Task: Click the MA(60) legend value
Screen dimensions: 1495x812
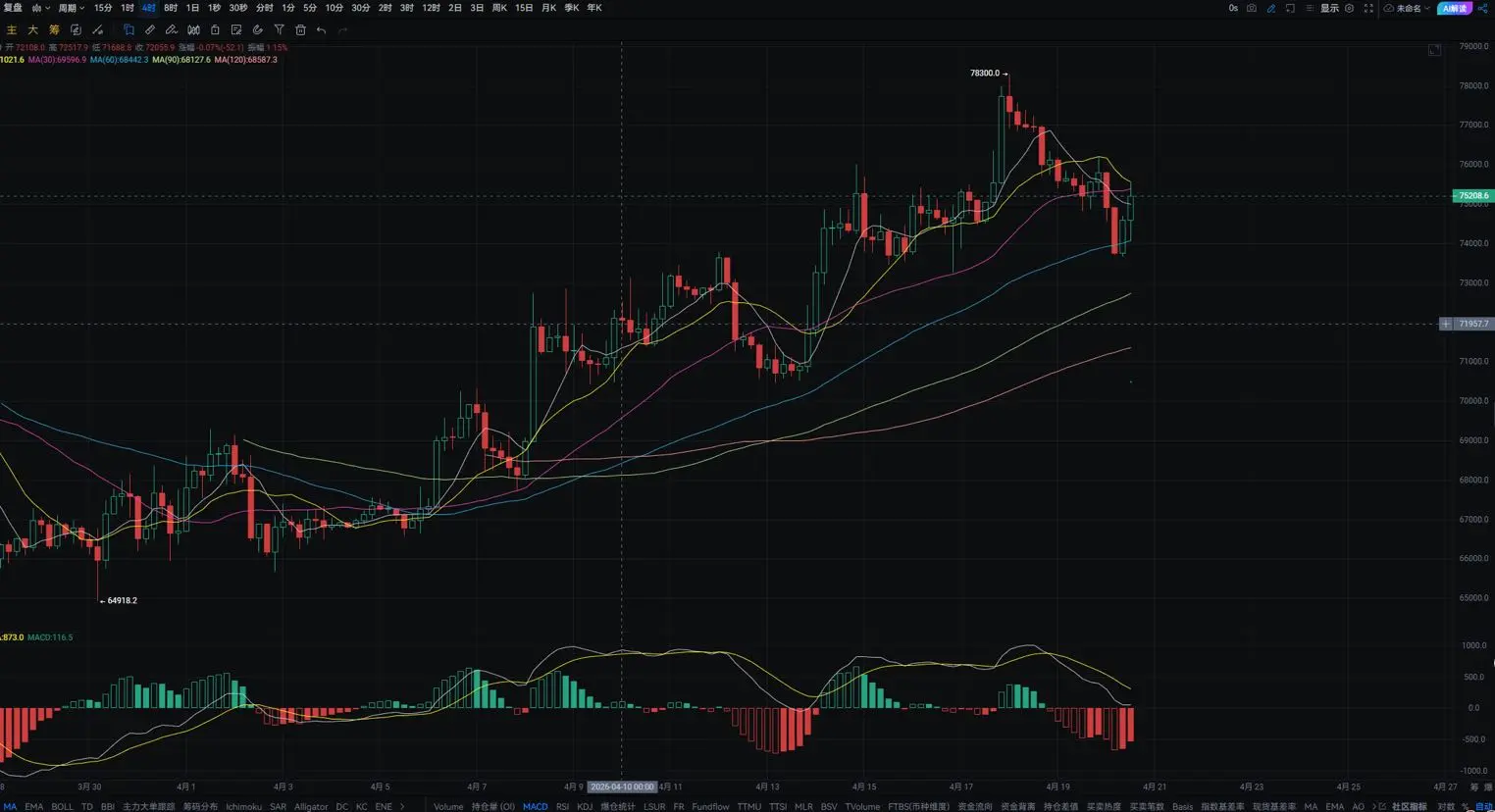Action: (x=120, y=60)
